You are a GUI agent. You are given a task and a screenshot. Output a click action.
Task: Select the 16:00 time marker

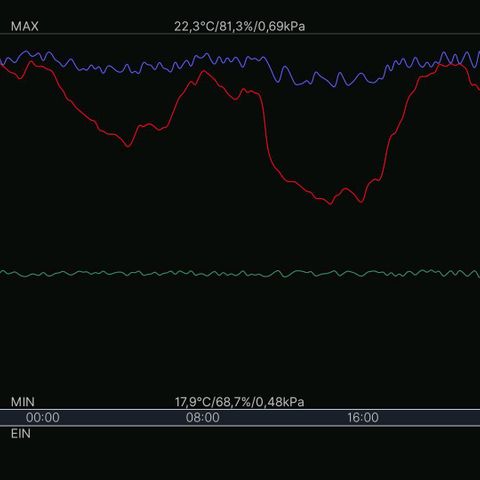363,418
